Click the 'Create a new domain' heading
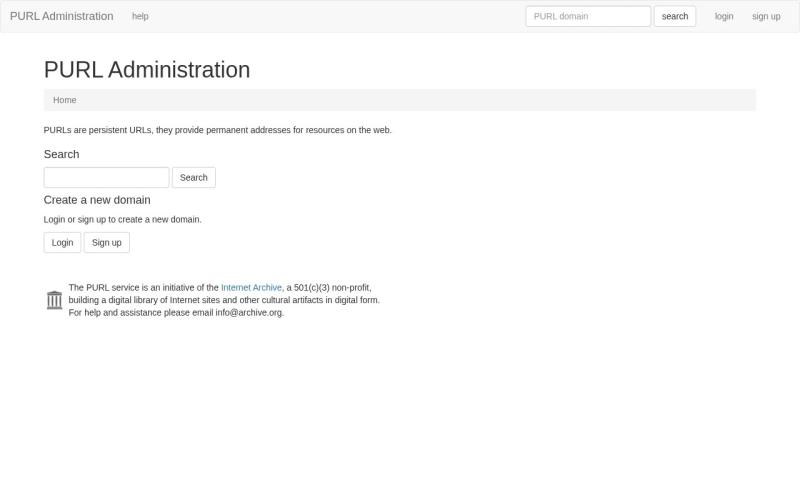Image resolution: width=800 pixels, height=500 pixels. click(x=97, y=200)
